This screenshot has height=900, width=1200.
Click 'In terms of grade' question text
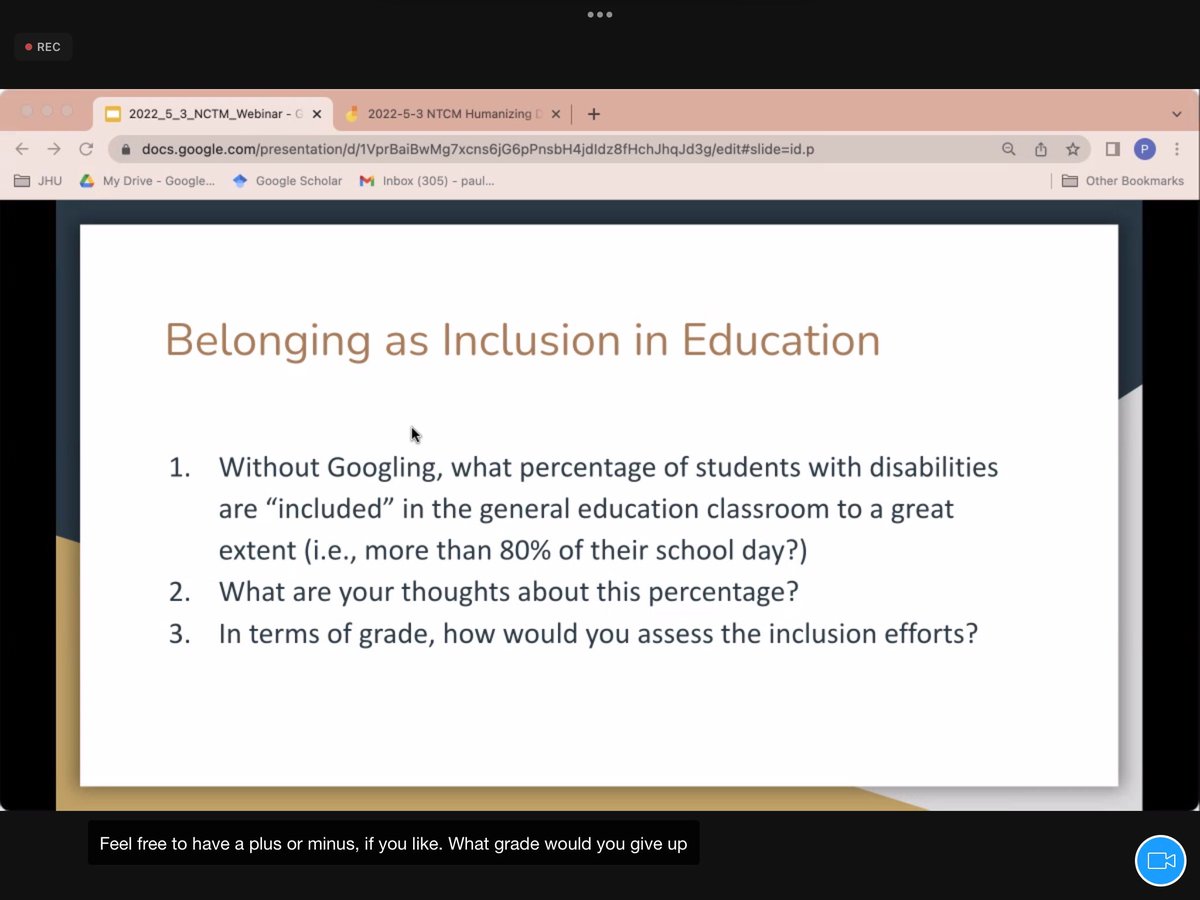click(598, 634)
